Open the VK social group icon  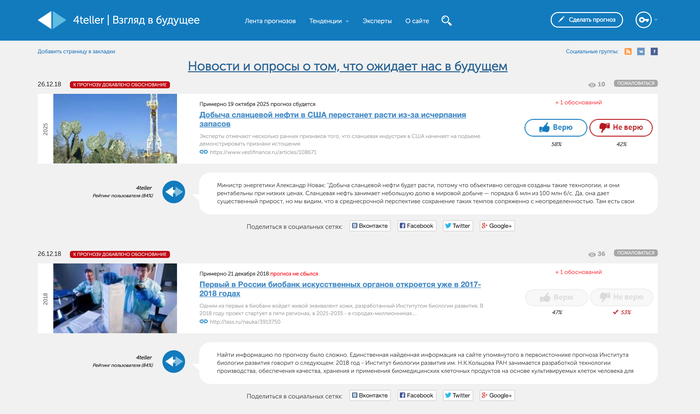pyautogui.click(x=640, y=50)
